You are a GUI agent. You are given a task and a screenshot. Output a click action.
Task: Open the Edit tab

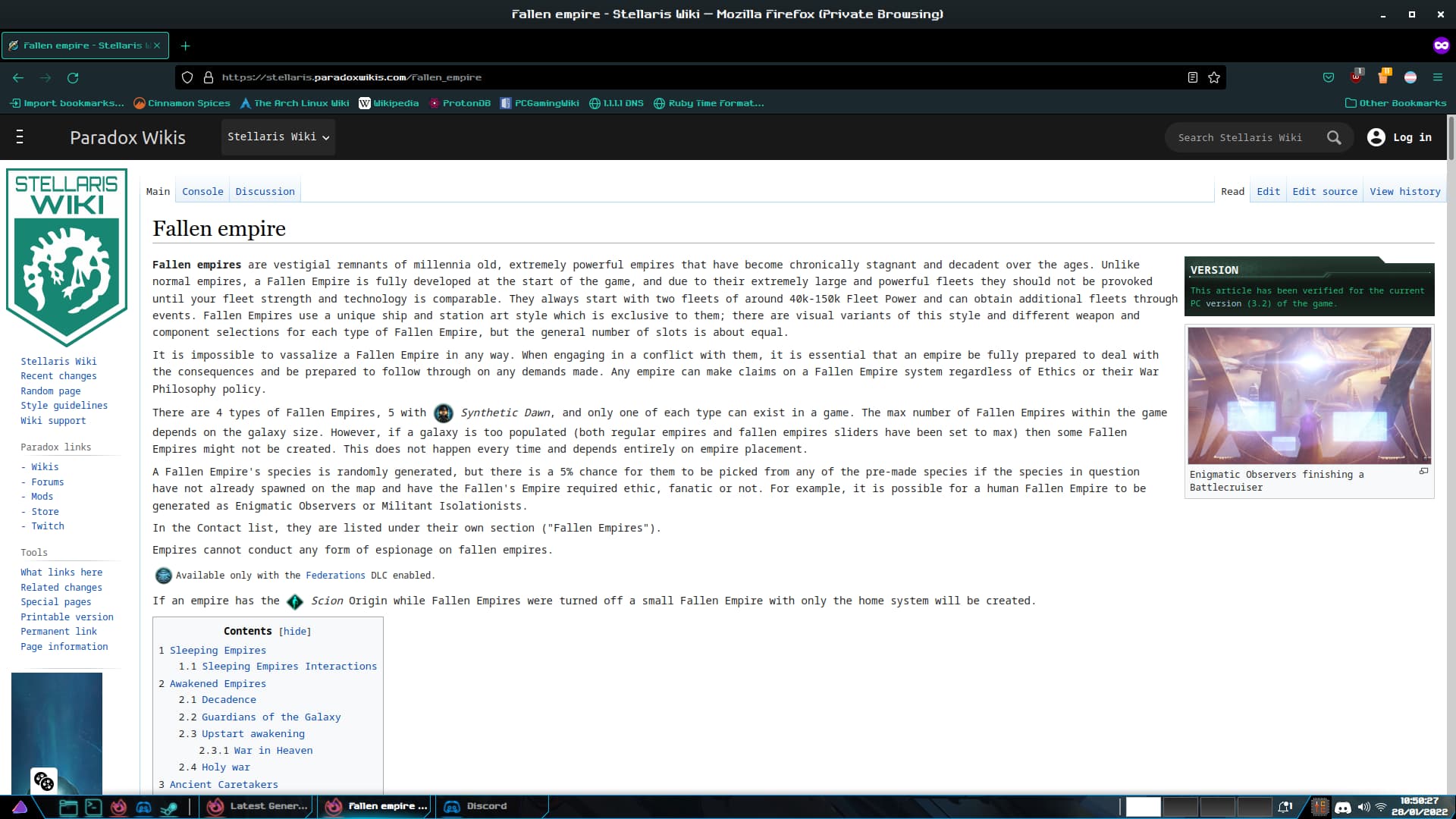click(1268, 192)
